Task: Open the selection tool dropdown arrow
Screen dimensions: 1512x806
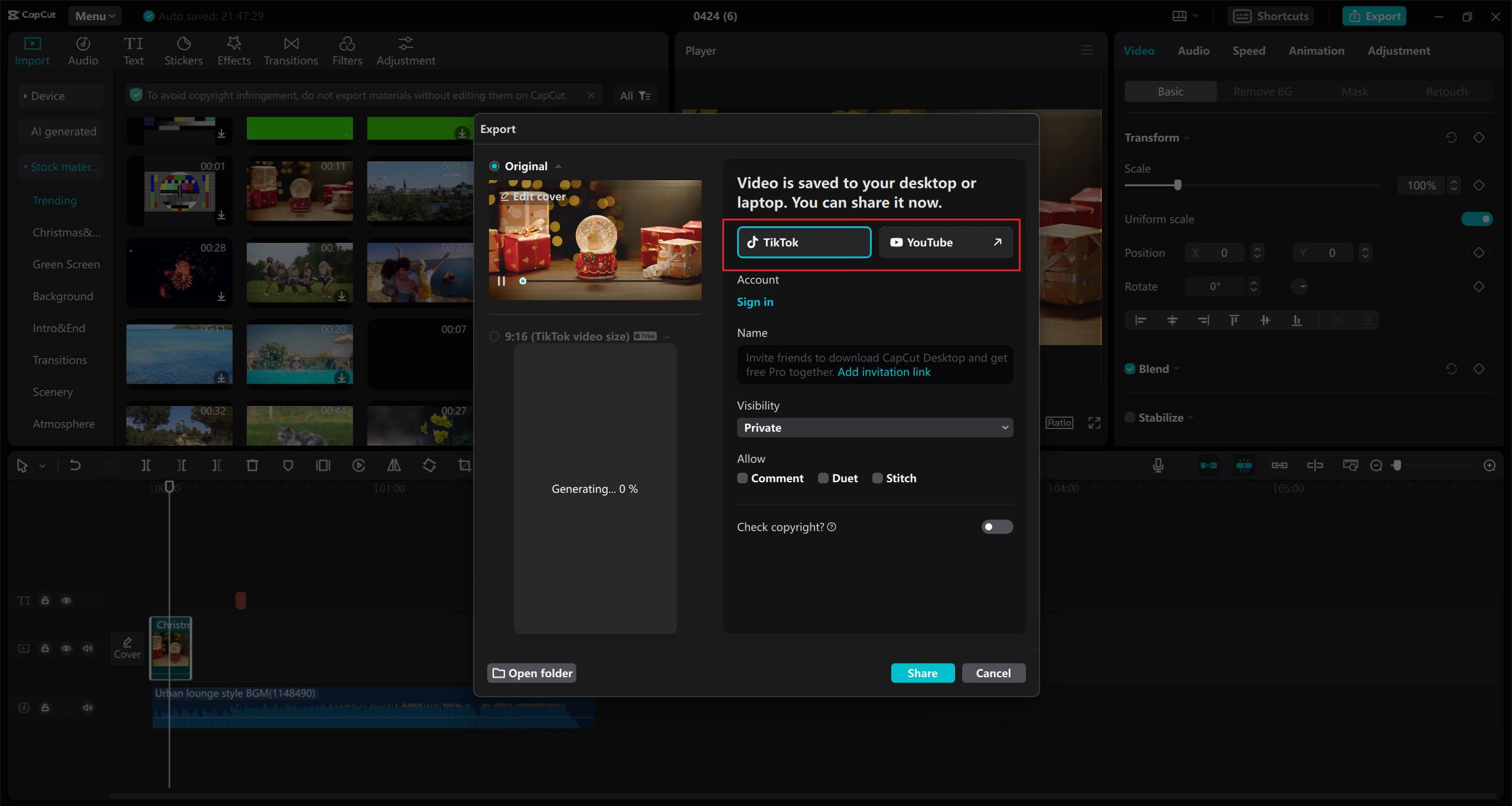Action: click(x=43, y=466)
